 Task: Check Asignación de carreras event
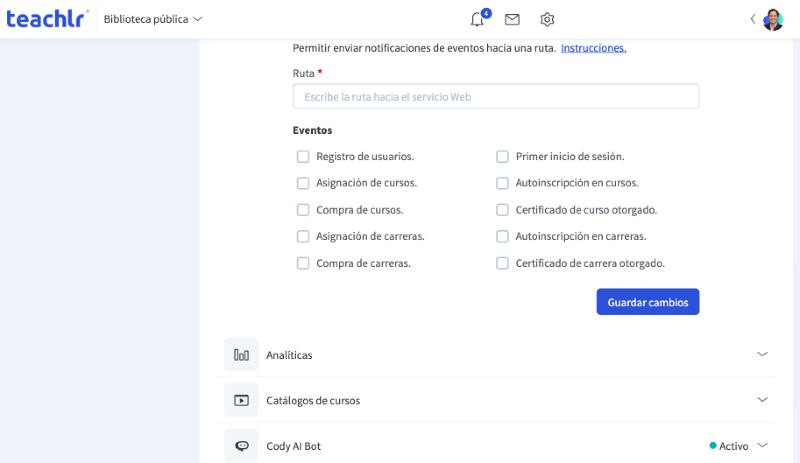[303, 236]
